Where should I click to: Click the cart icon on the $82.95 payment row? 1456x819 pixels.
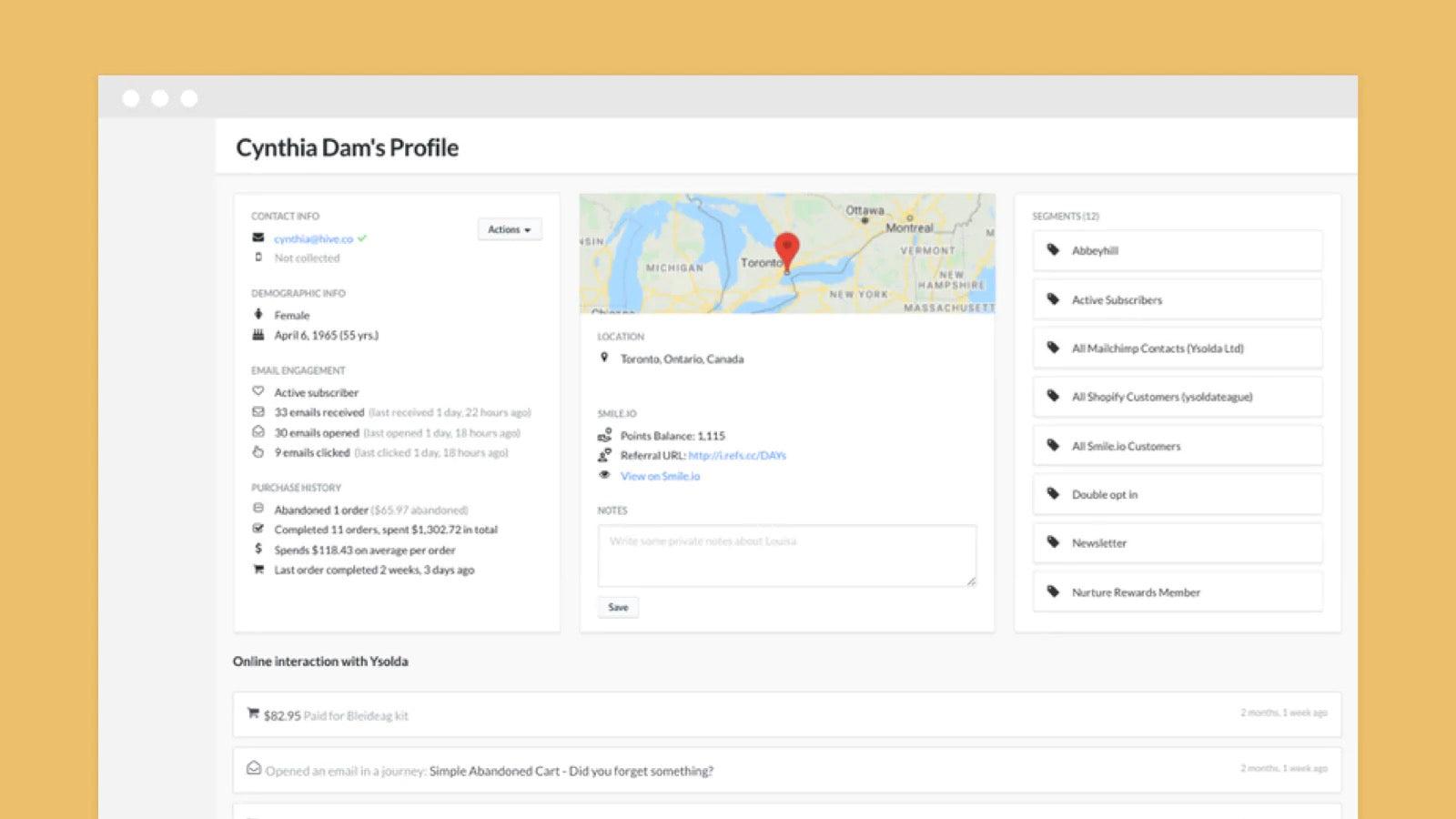[x=252, y=713]
